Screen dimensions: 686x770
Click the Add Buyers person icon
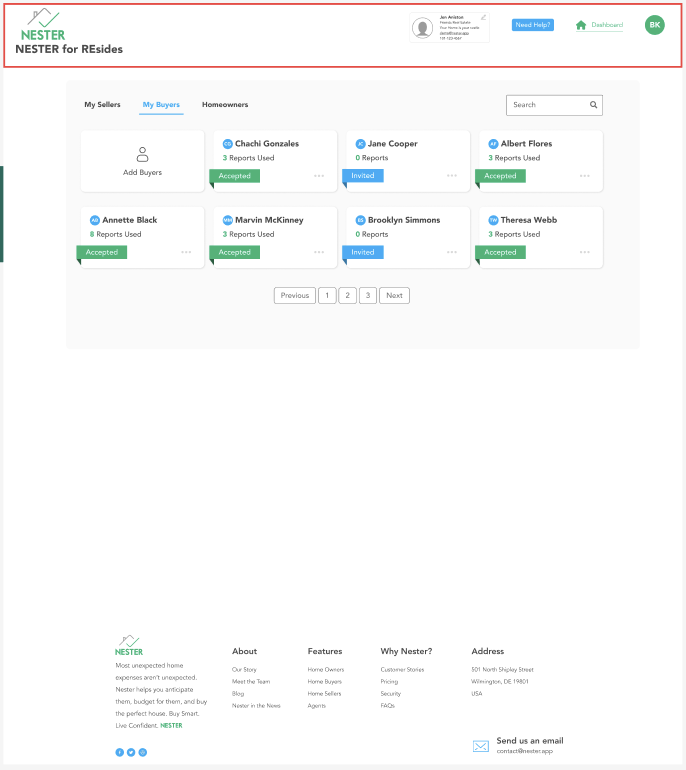(142, 154)
